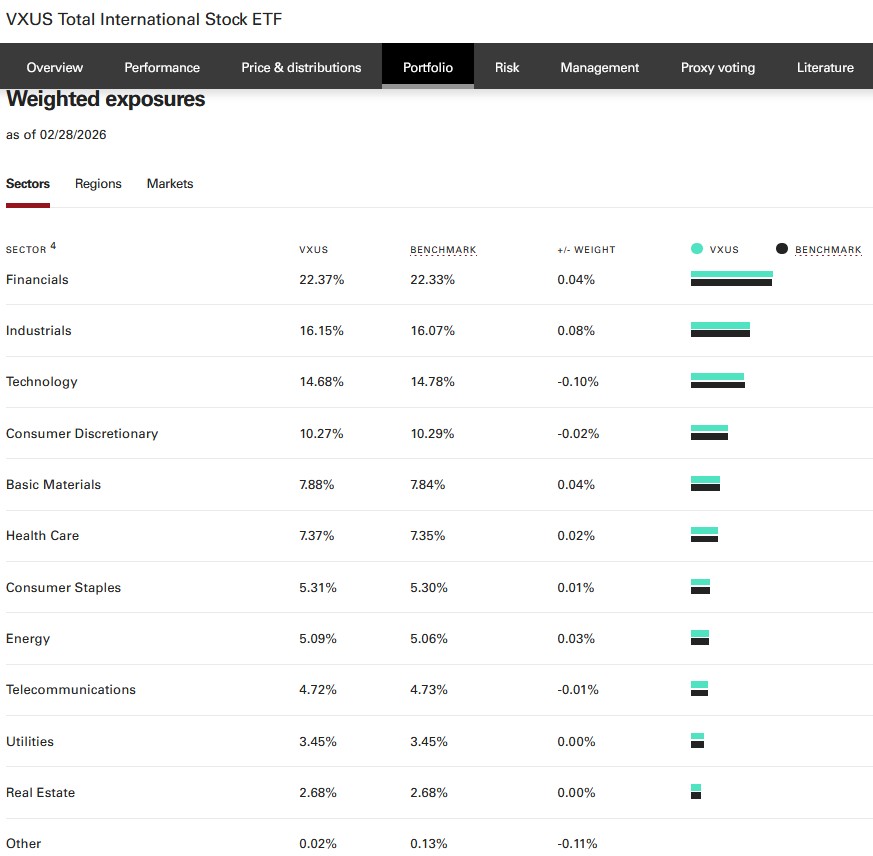Click Financials benchmark value 22.33%
This screenshot has width=873, height=856.
coord(432,280)
